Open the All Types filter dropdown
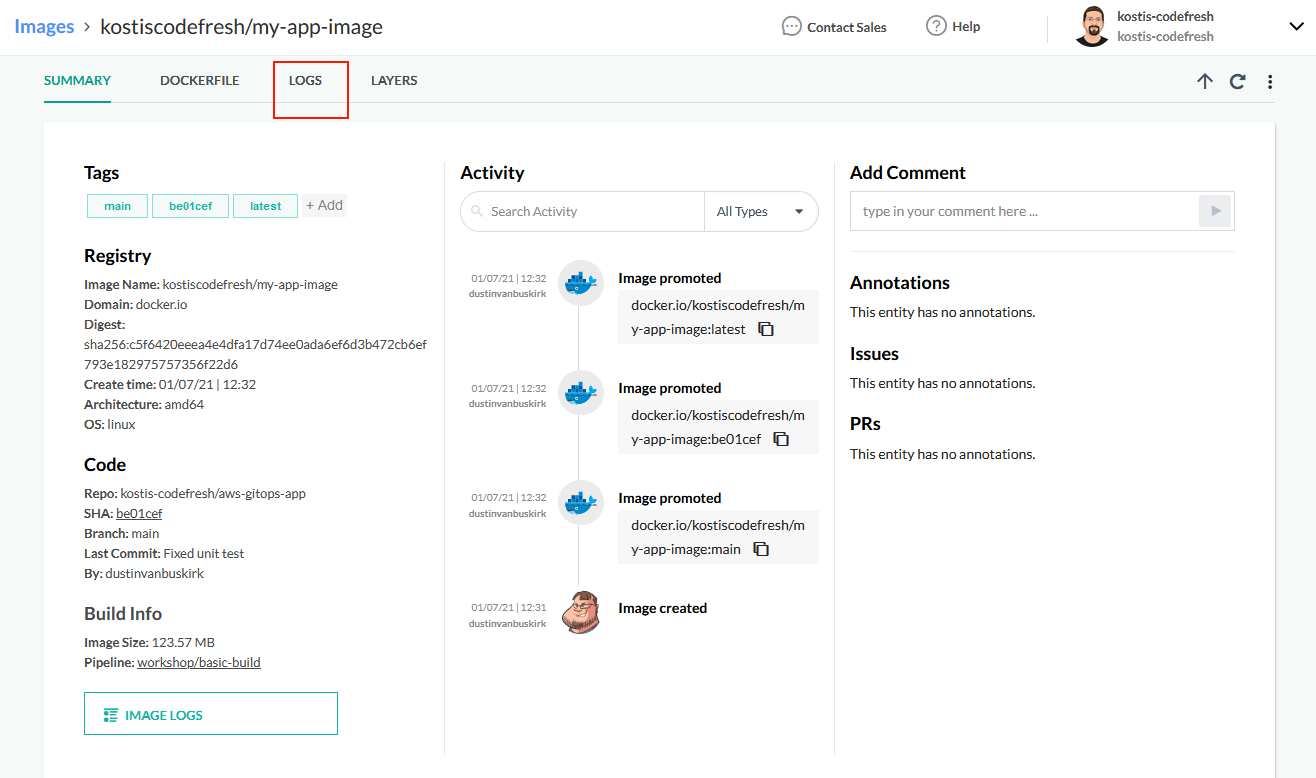1316x778 pixels. click(x=761, y=211)
